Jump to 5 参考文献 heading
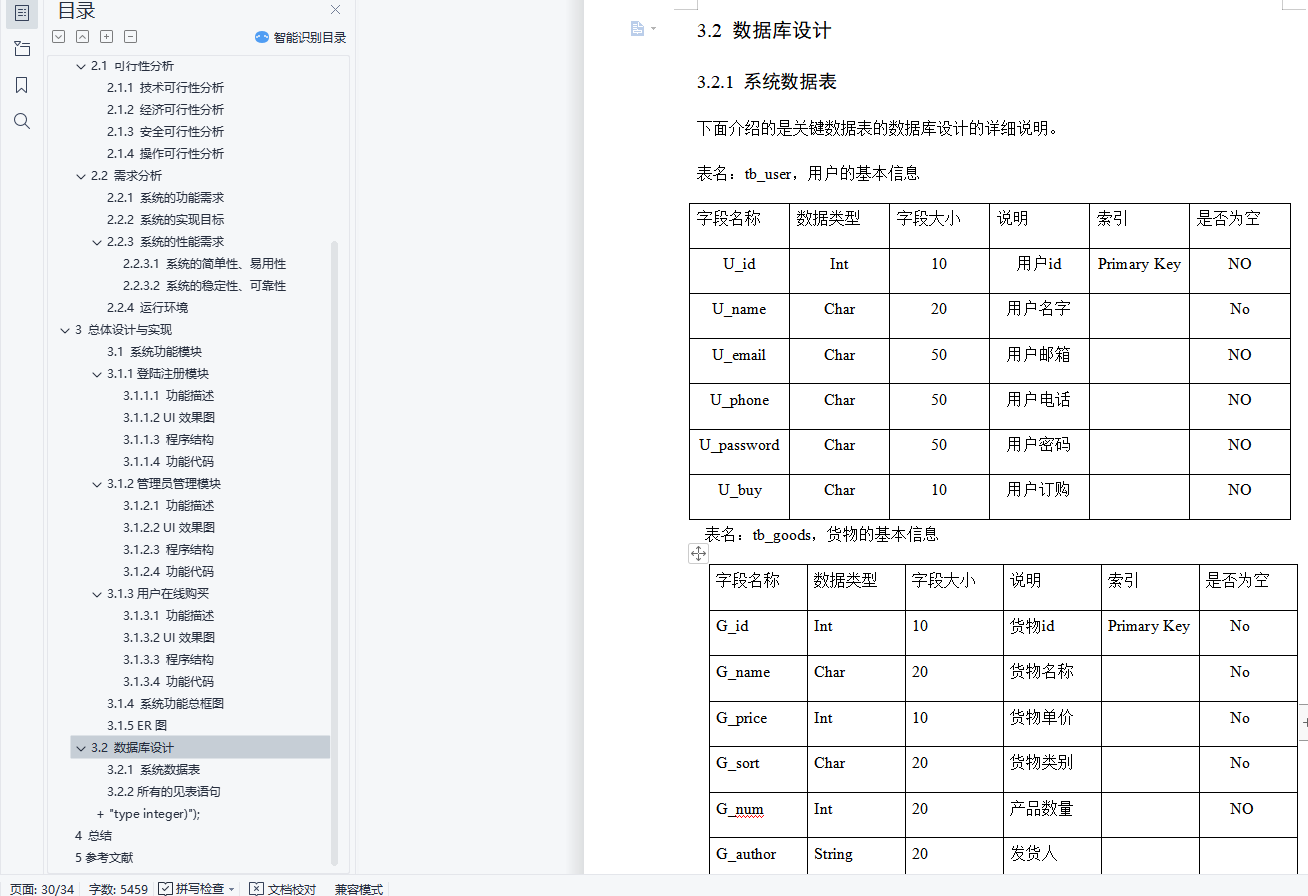Screen dimensions: 1308x896 pos(104,858)
